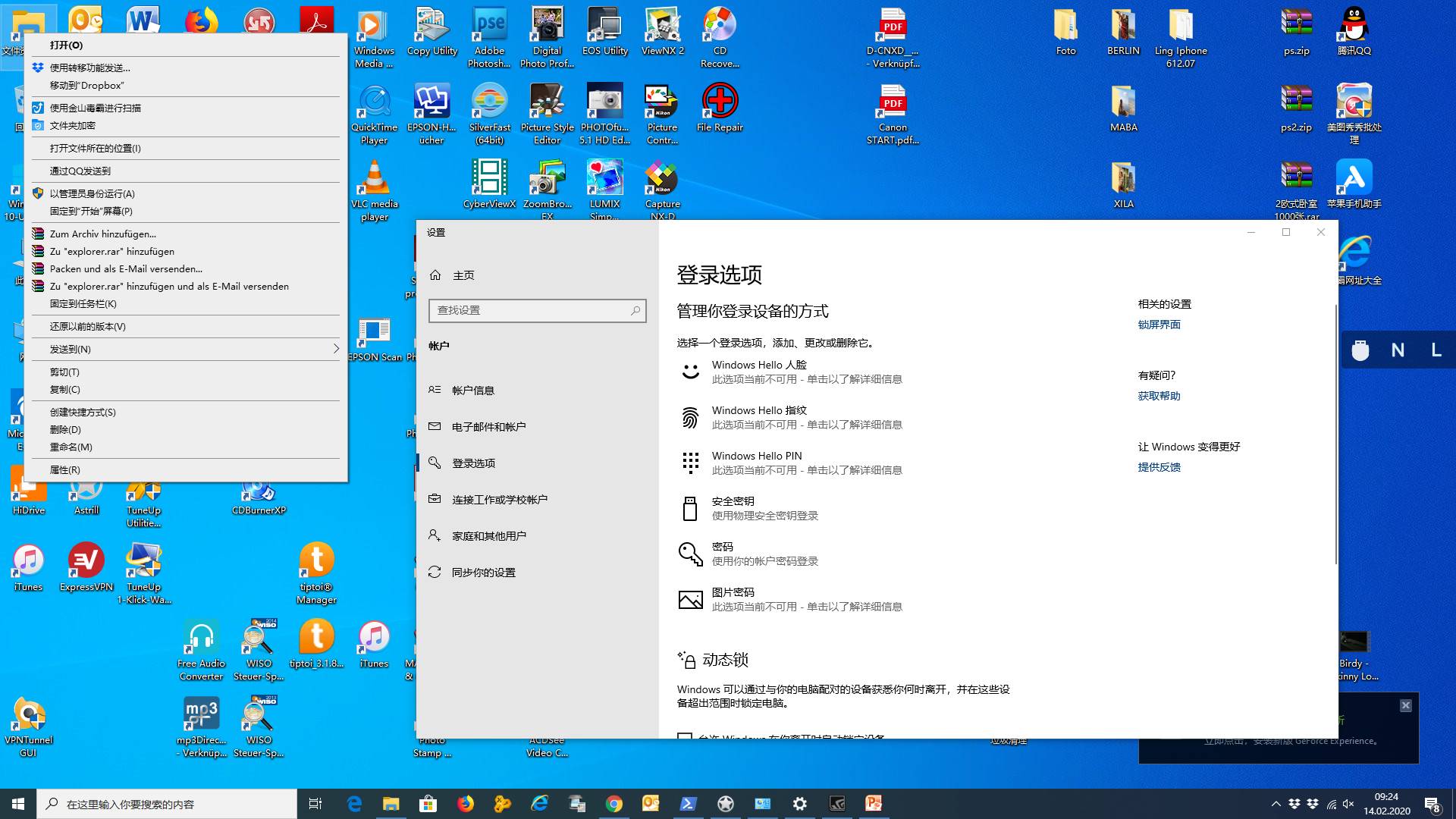Click the Windows Start button
This screenshot has height=819, width=1456.
[x=18, y=804]
